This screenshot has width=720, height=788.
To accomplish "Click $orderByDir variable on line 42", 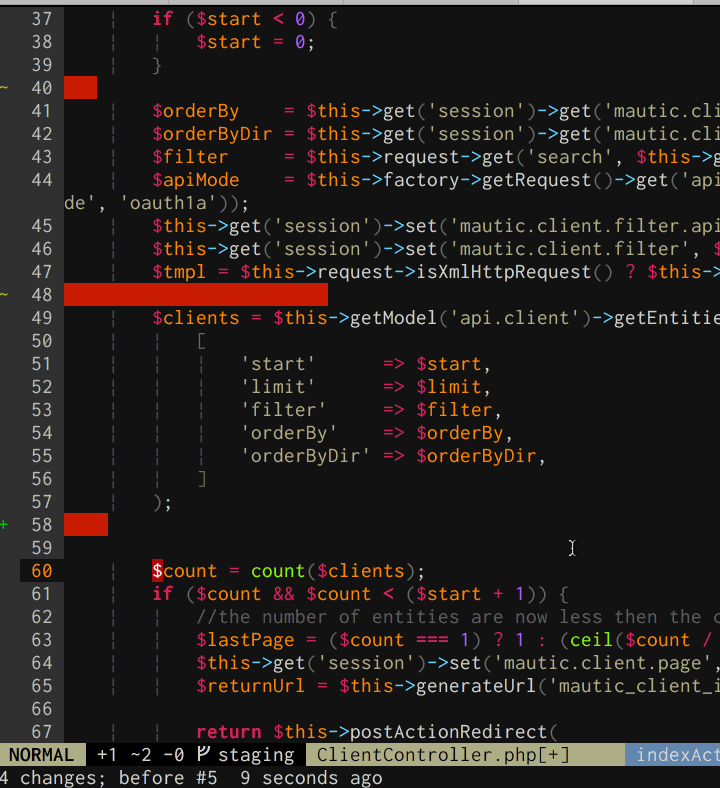I will point(212,134).
